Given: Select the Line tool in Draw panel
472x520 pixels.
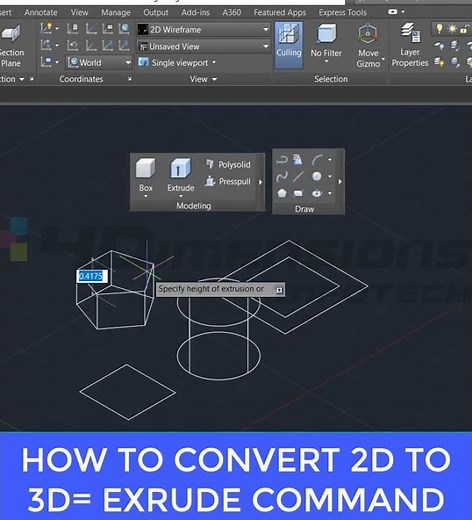Looking at the screenshot, I should [298, 176].
